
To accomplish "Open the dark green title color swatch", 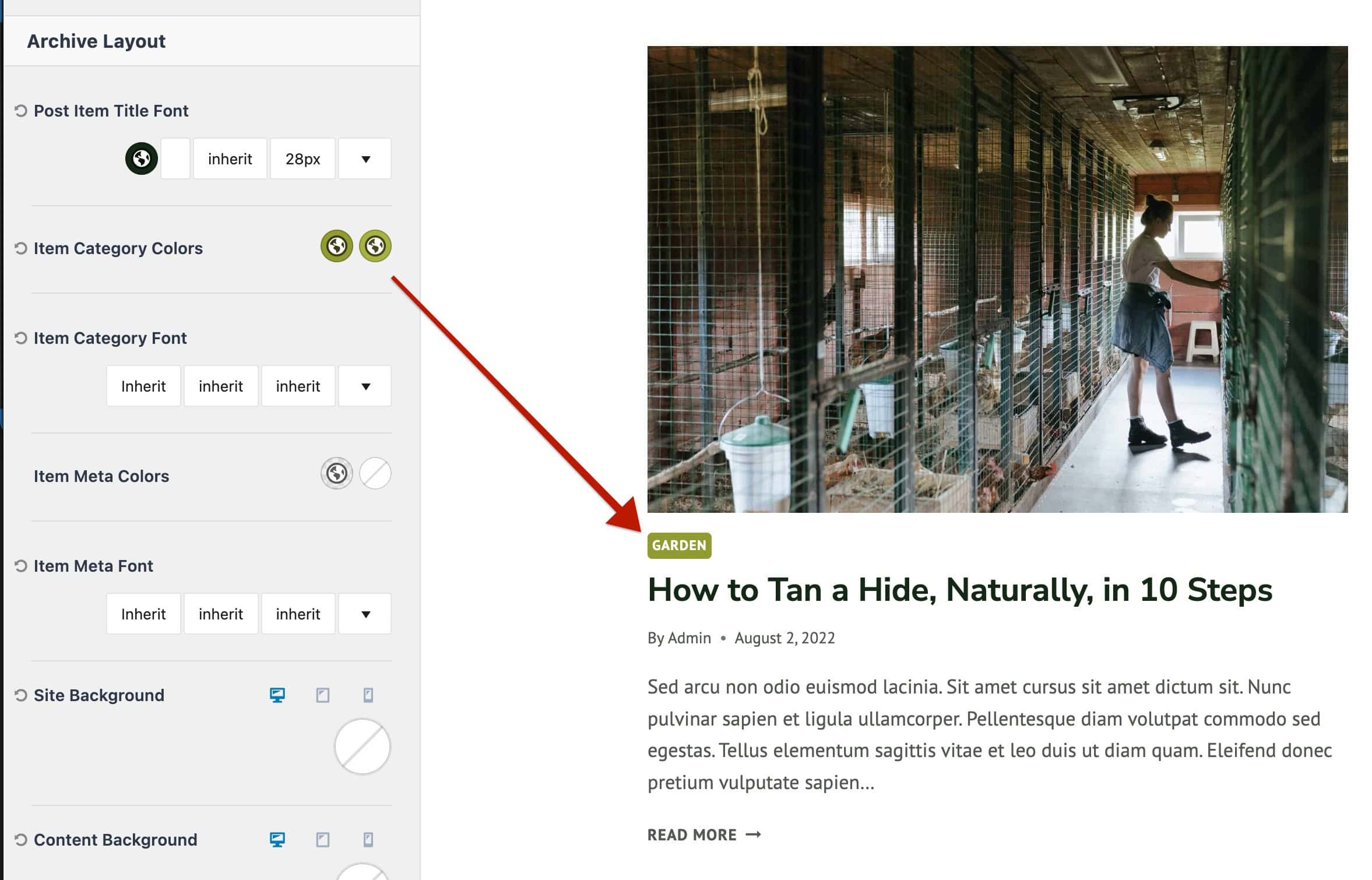I will [142, 159].
